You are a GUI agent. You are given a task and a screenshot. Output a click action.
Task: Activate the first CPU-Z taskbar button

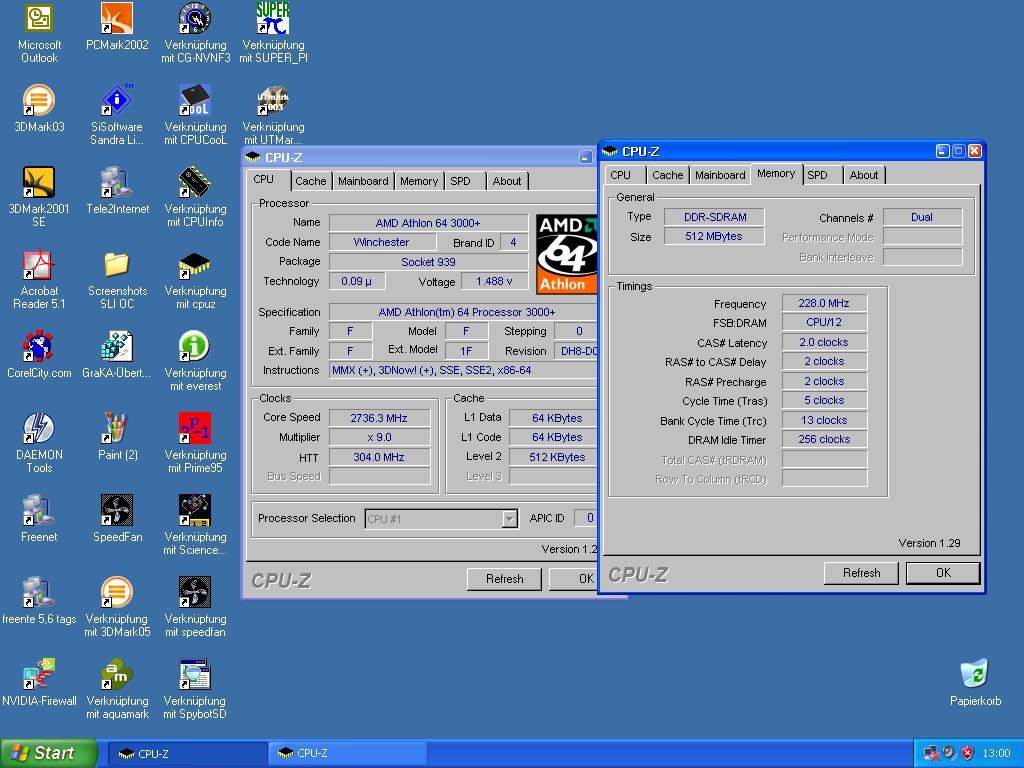[x=186, y=754]
